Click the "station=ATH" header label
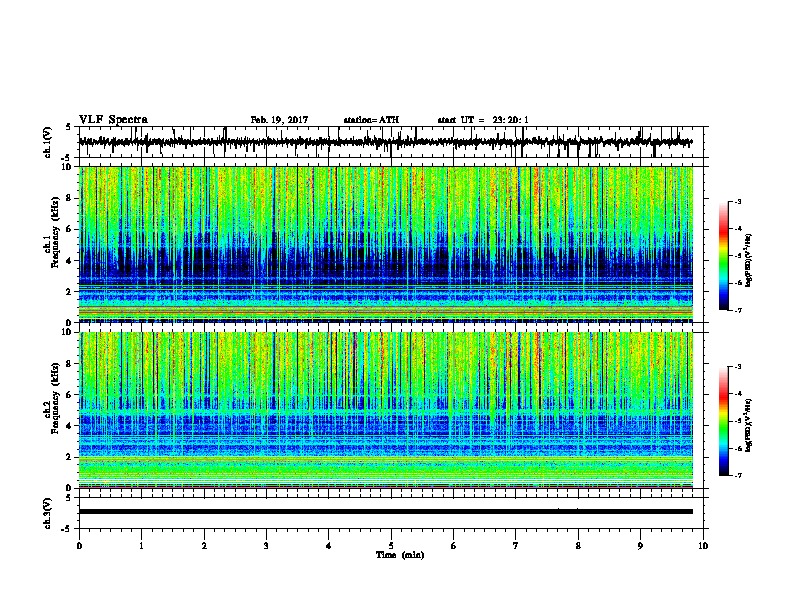 click(371, 120)
